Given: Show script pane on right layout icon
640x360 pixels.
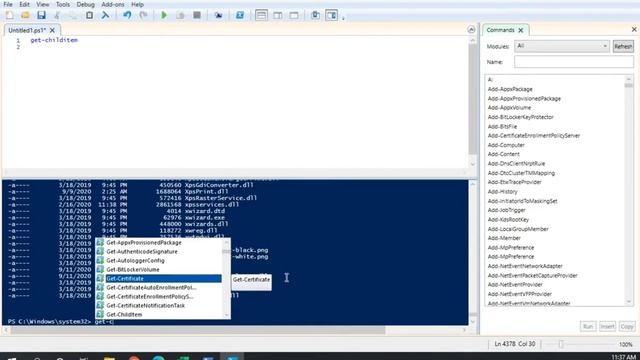Looking at the screenshot, I should point(278,16).
